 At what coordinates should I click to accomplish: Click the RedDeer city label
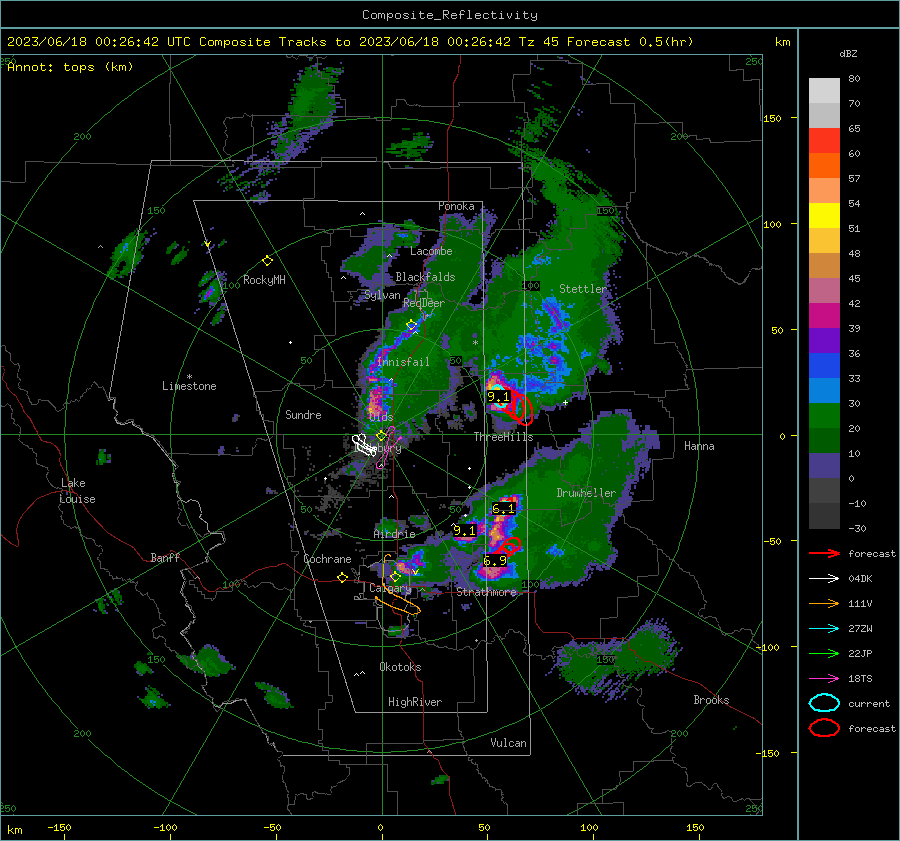pos(424,303)
